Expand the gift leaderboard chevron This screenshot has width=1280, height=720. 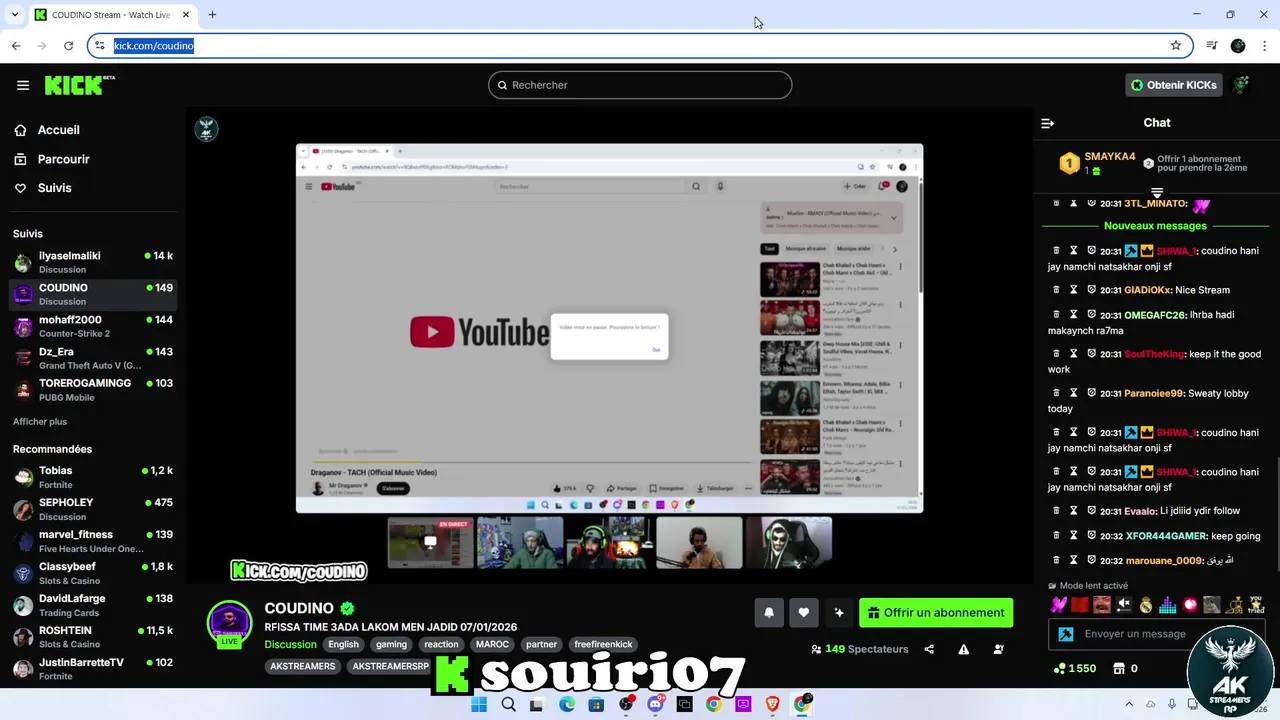pos(1157,191)
